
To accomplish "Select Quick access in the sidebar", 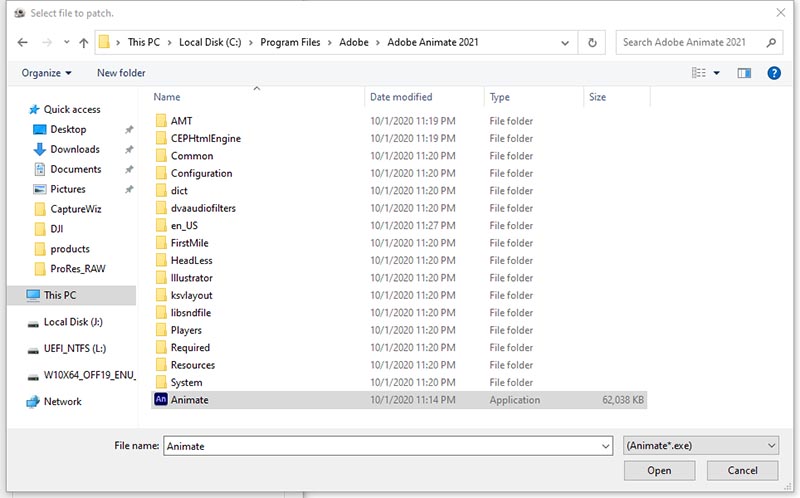I will 72,110.
